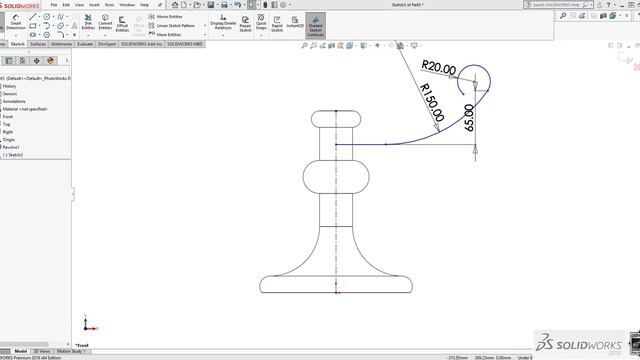The width and height of the screenshot is (640, 360).
Task: Open Line tool dropdown arrow
Action: [x=39, y=17]
